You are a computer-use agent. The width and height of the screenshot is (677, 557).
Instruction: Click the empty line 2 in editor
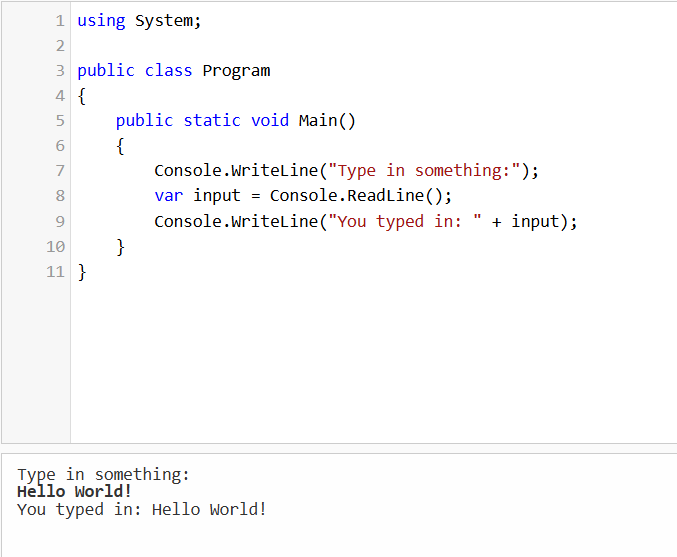coord(300,46)
